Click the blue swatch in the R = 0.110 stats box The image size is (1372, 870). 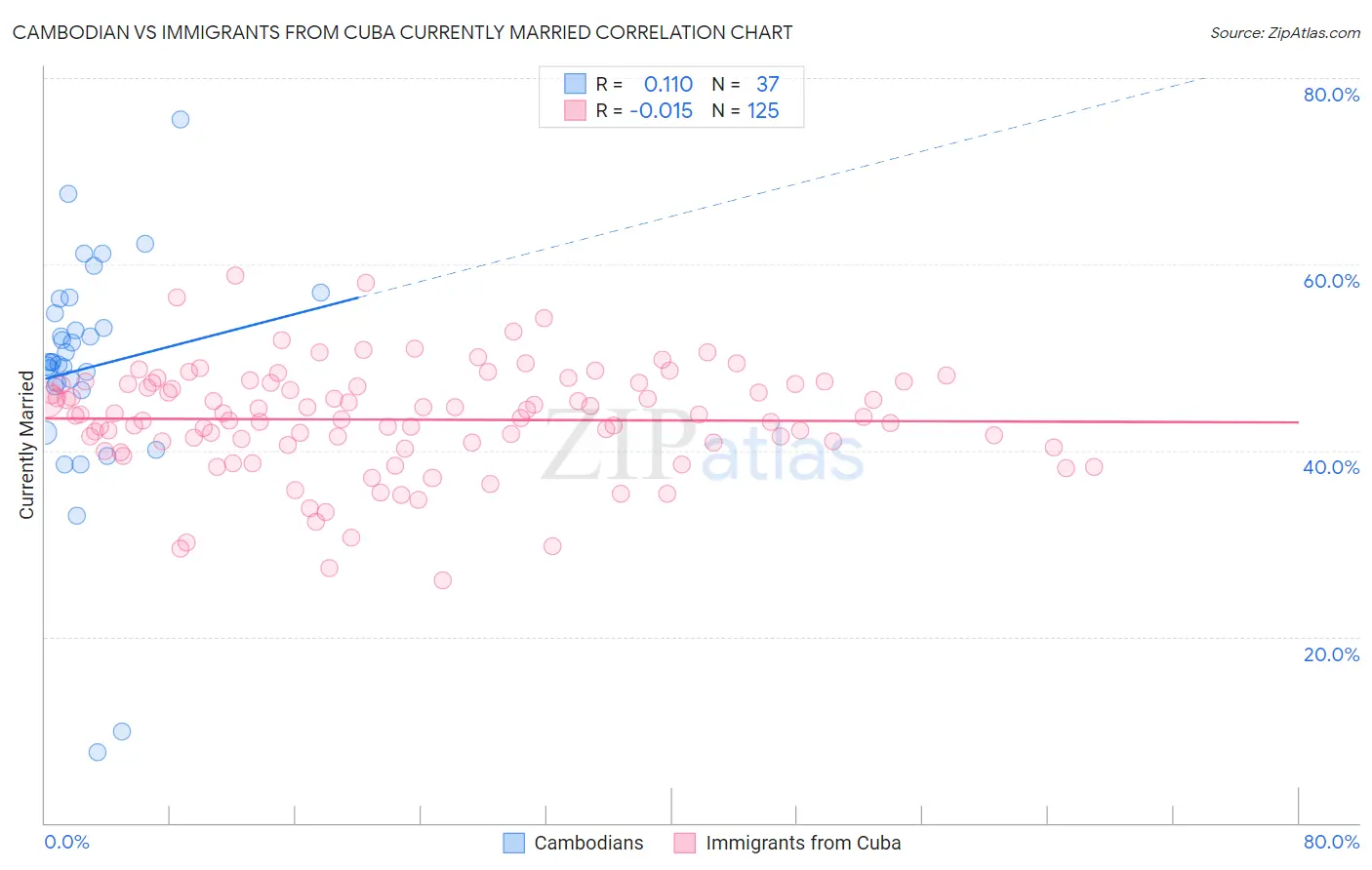576,84
